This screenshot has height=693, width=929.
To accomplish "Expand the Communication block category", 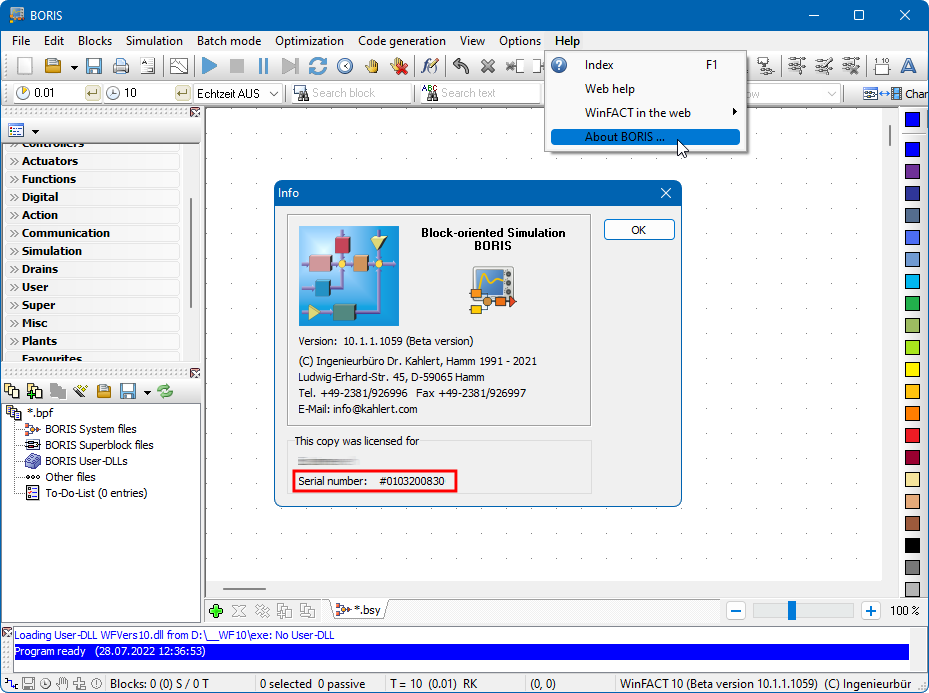I will 92,233.
